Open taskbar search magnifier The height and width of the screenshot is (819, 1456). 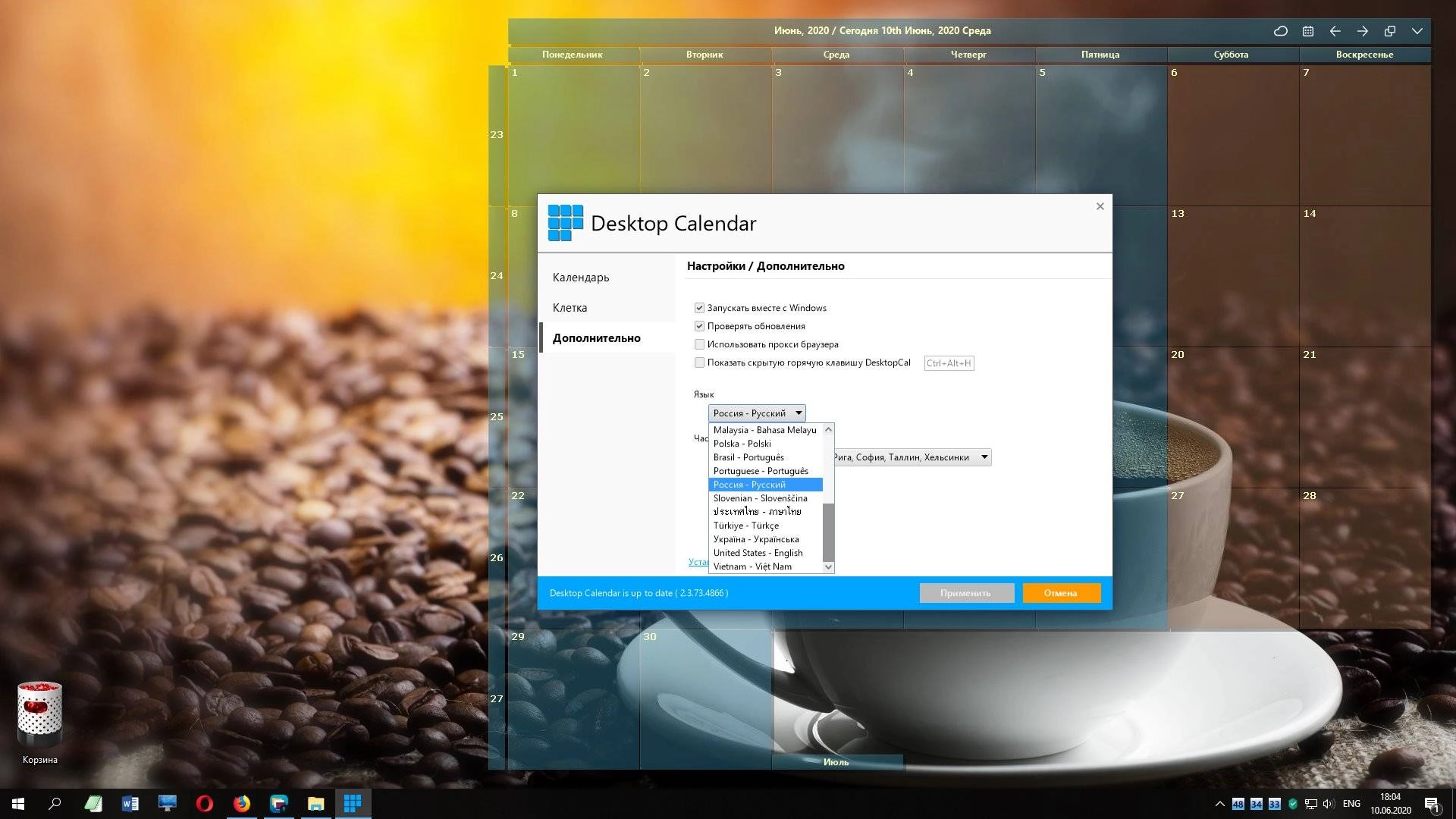click(x=55, y=804)
